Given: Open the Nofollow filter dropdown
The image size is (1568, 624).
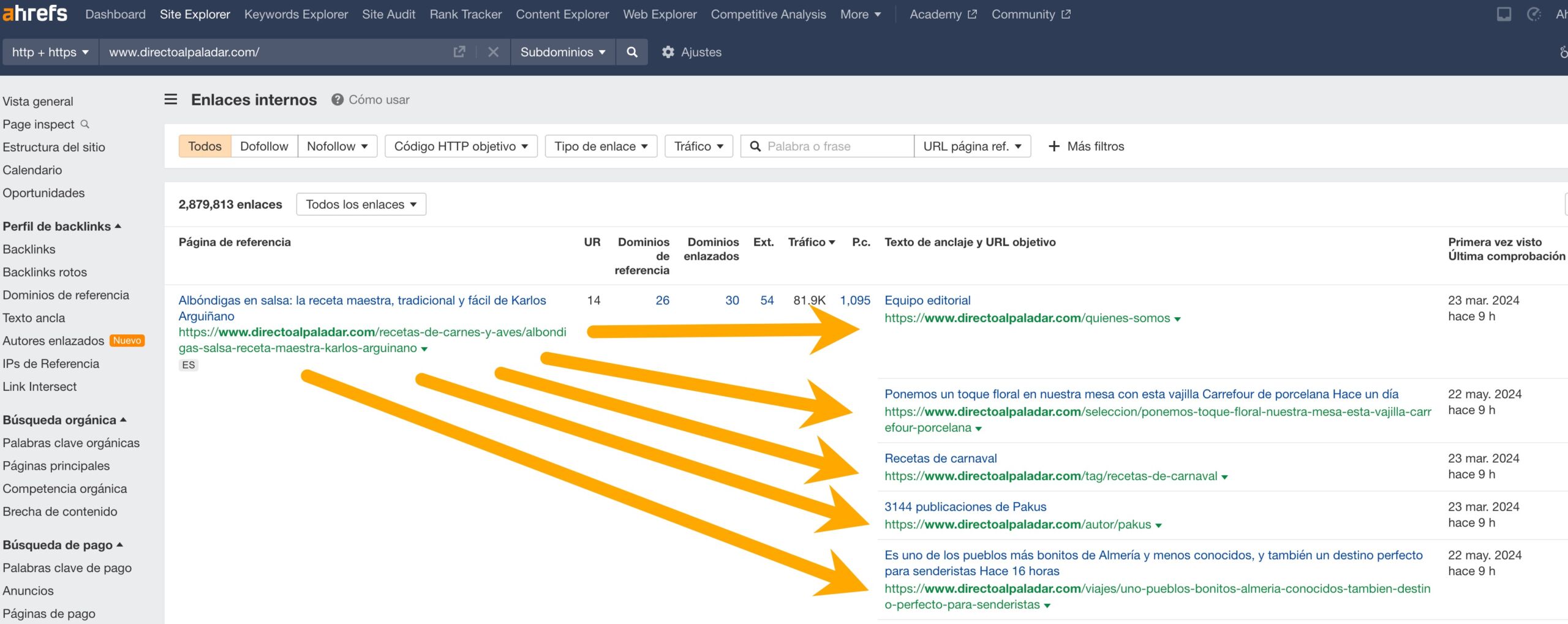Looking at the screenshot, I should [337, 146].
